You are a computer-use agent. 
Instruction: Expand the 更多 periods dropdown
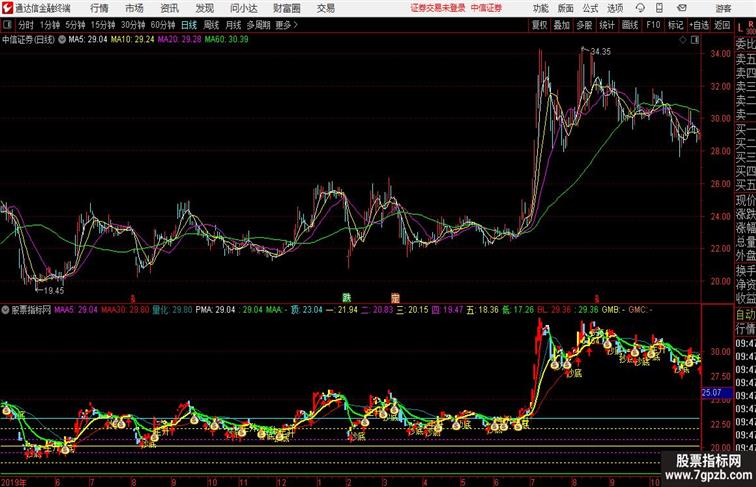(x=286, y=25)
